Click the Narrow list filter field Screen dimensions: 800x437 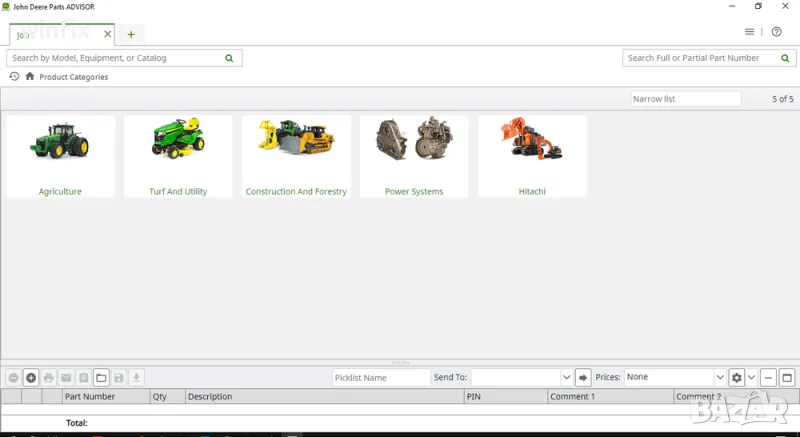[x=685, y=99]
